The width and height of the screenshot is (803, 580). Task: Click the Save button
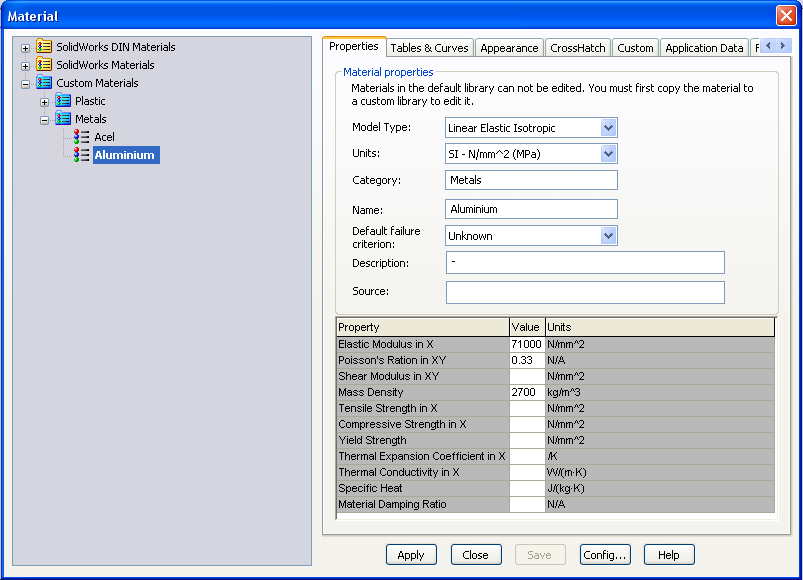click(x=540, y=554)
